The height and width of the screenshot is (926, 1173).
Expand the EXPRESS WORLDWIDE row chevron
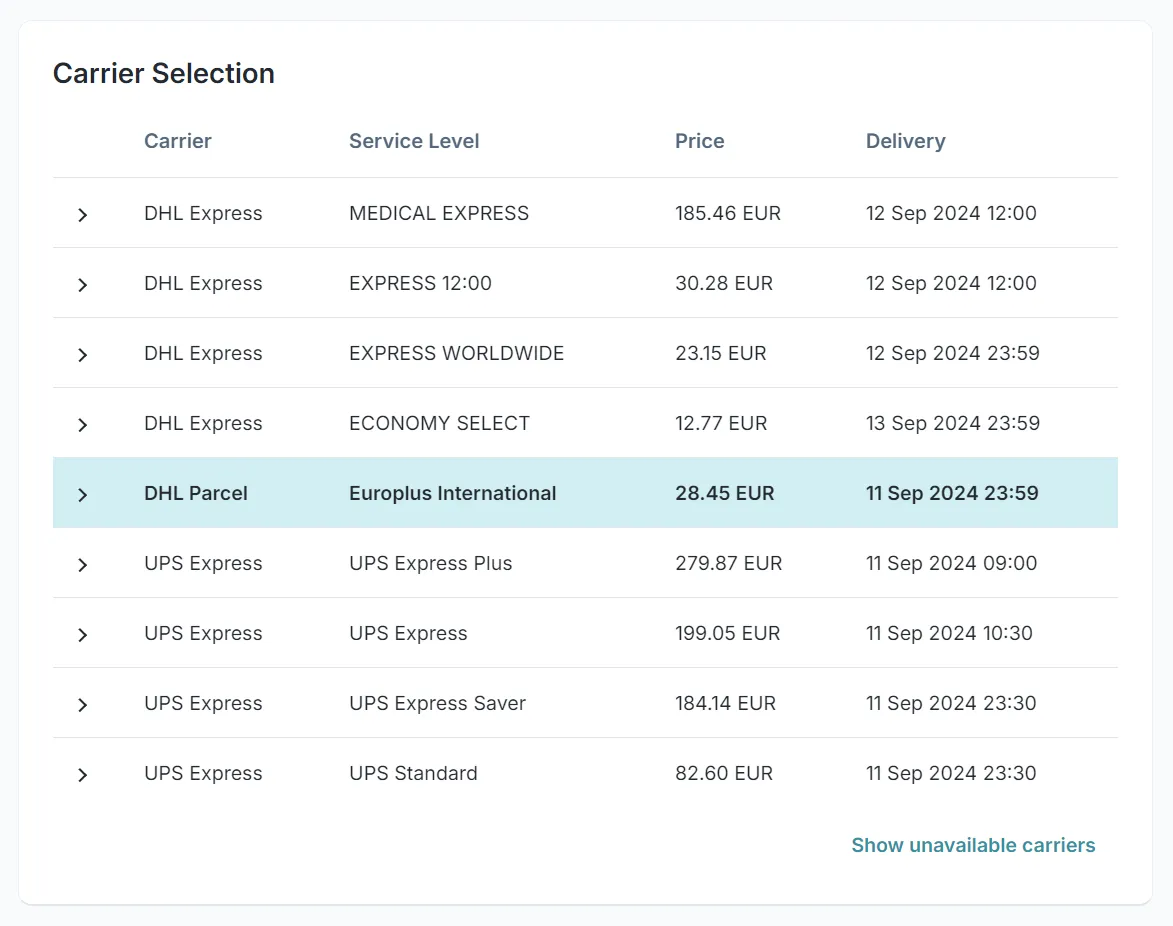tap(82, 355)
